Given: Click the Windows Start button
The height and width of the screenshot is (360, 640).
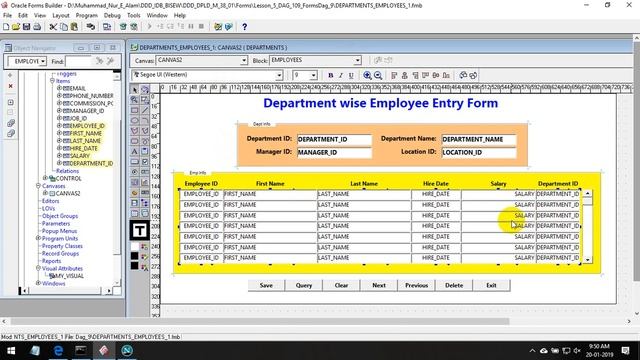Looking at the screenshot, I should click(x=11, y=351).
